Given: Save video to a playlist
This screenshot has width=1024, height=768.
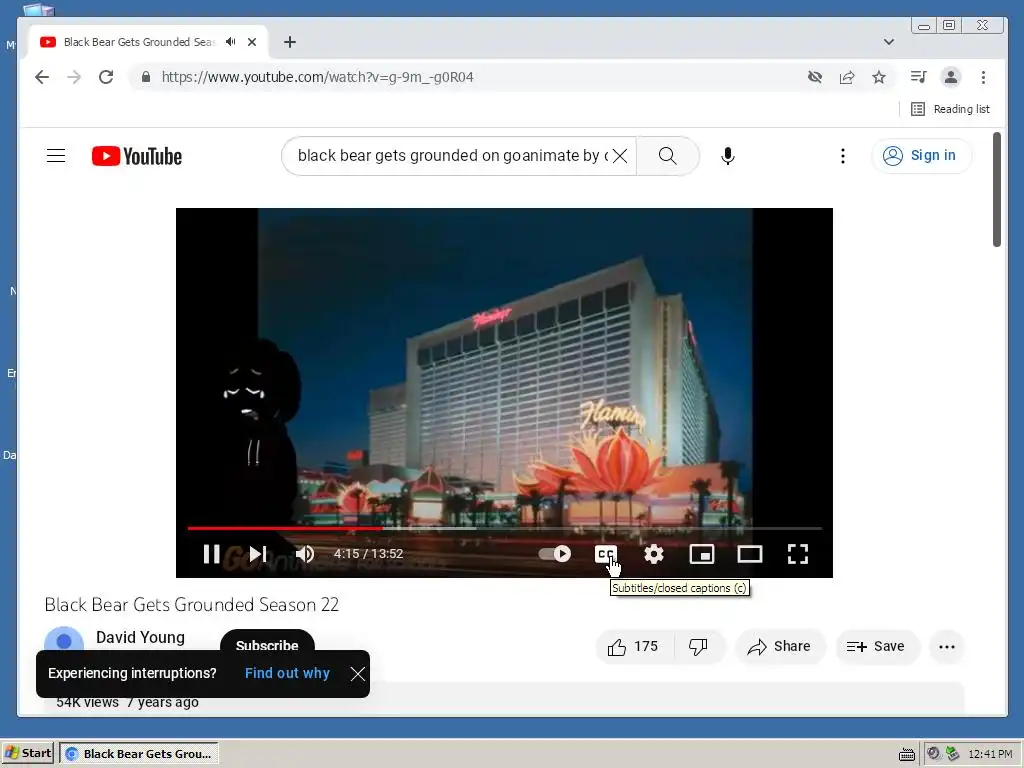Looking at the screenshot, I should click(877, 647).
